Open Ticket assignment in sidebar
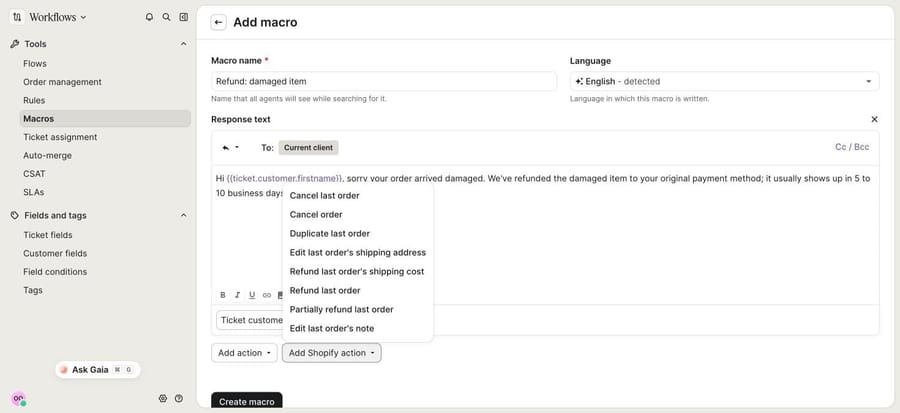 pos(60,137)
